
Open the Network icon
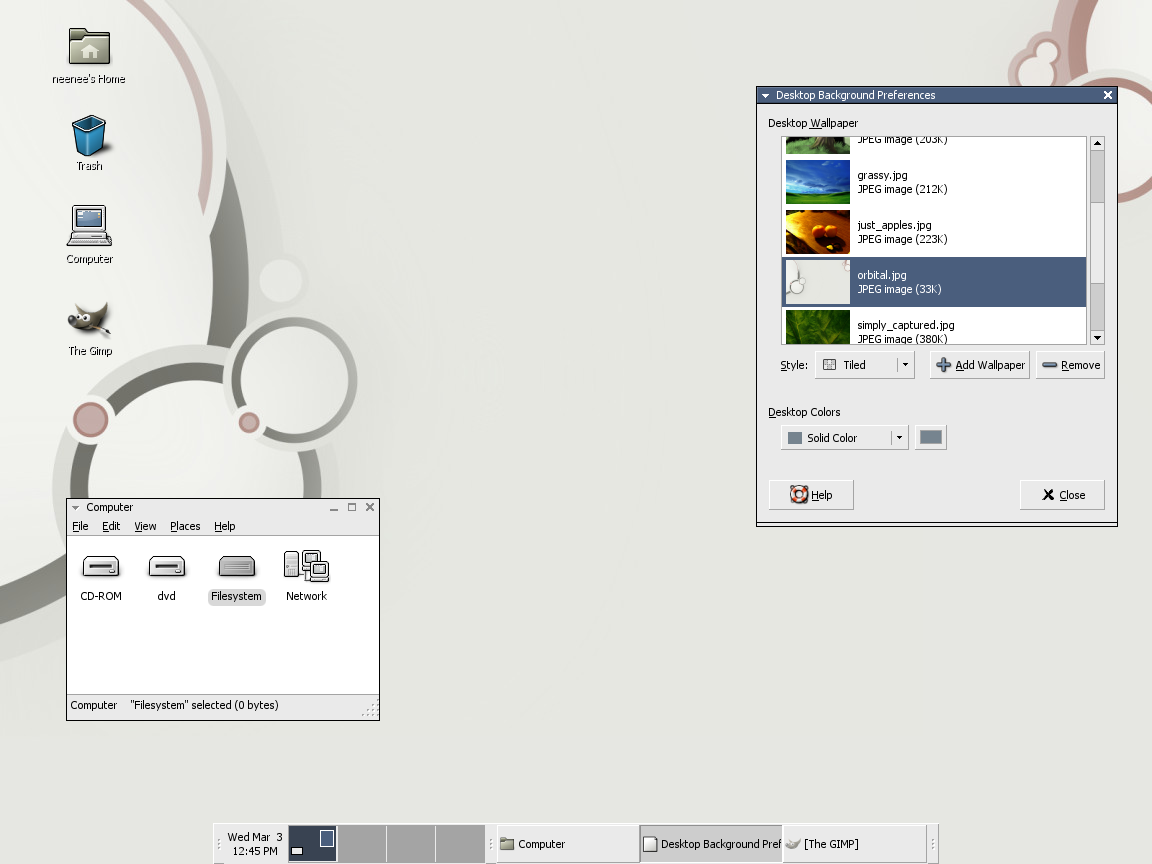point(306,567)
